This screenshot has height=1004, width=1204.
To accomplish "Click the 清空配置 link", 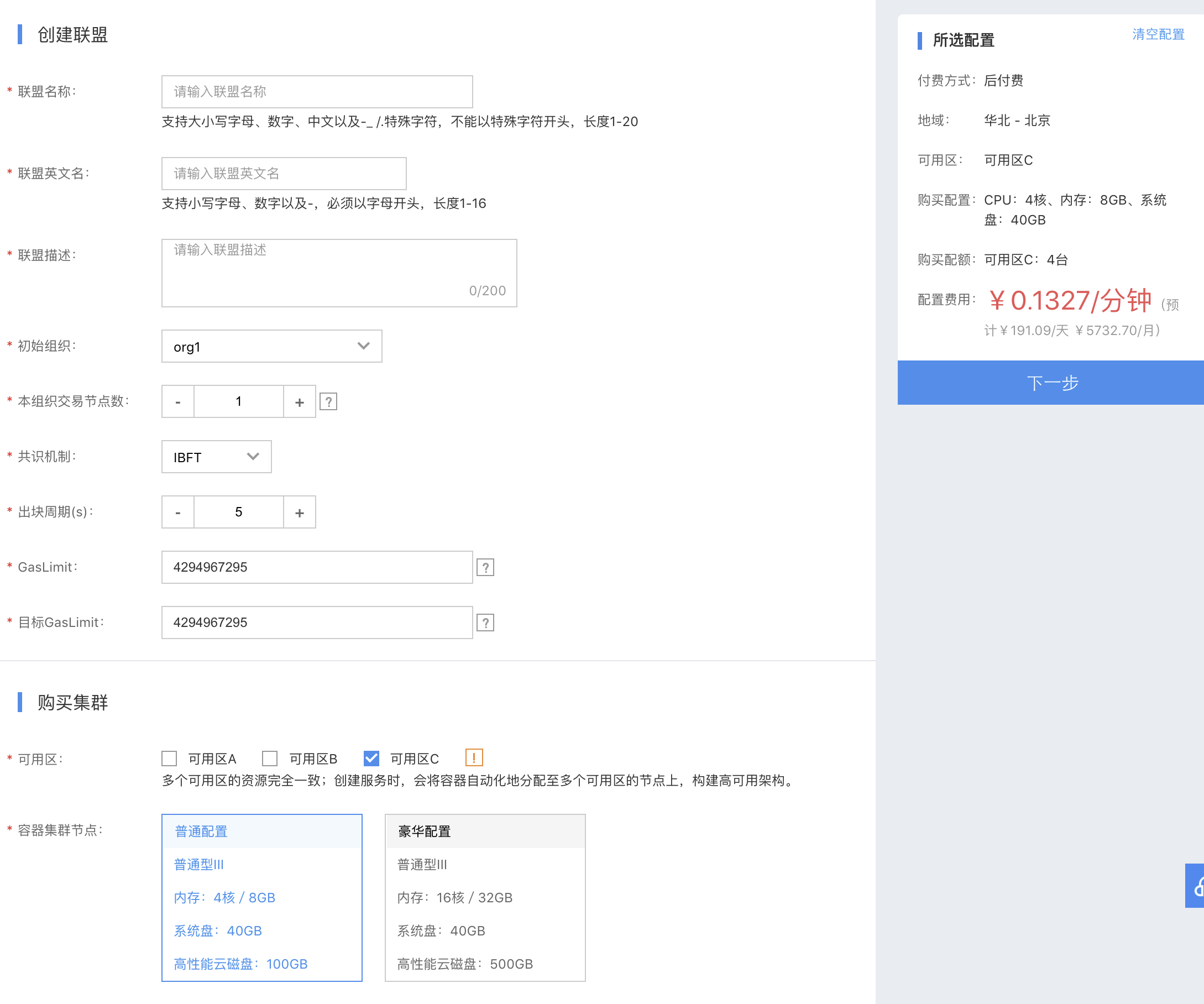I will pyautogui.click(x=1158, y=34).
